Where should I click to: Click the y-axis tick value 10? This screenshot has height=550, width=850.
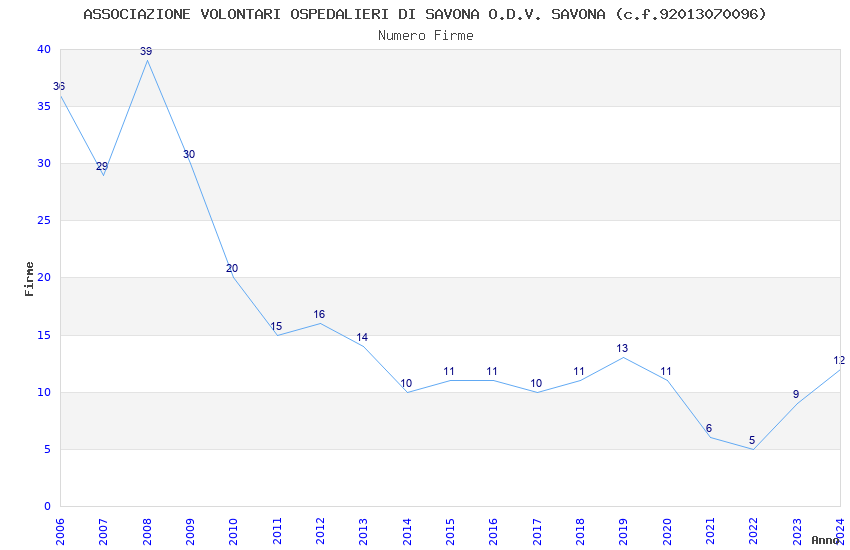(44, 392)
